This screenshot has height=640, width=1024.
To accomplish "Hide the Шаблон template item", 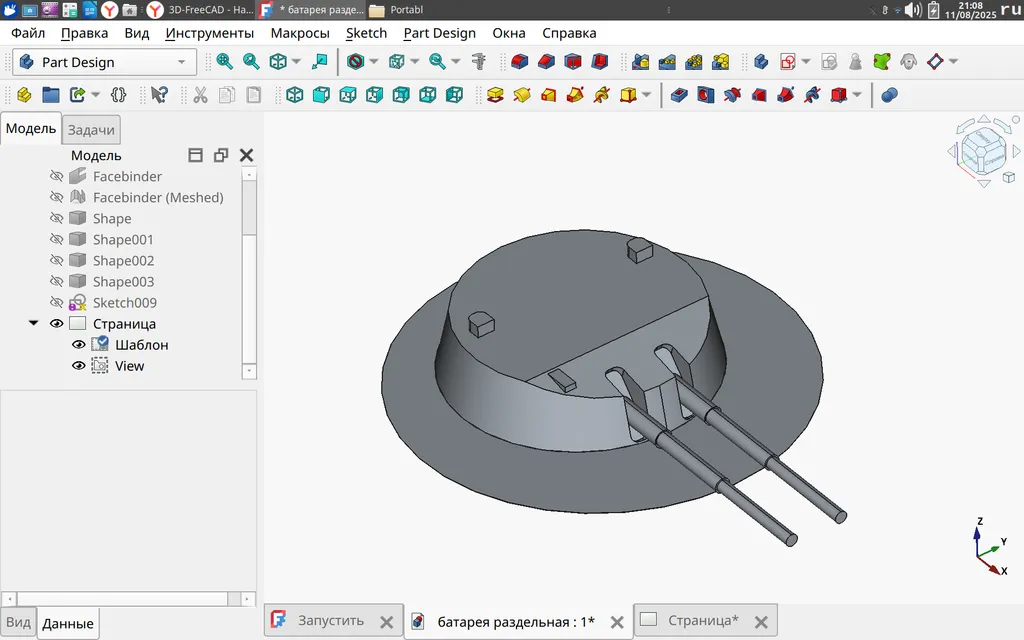I will click(x=79, y=344).
